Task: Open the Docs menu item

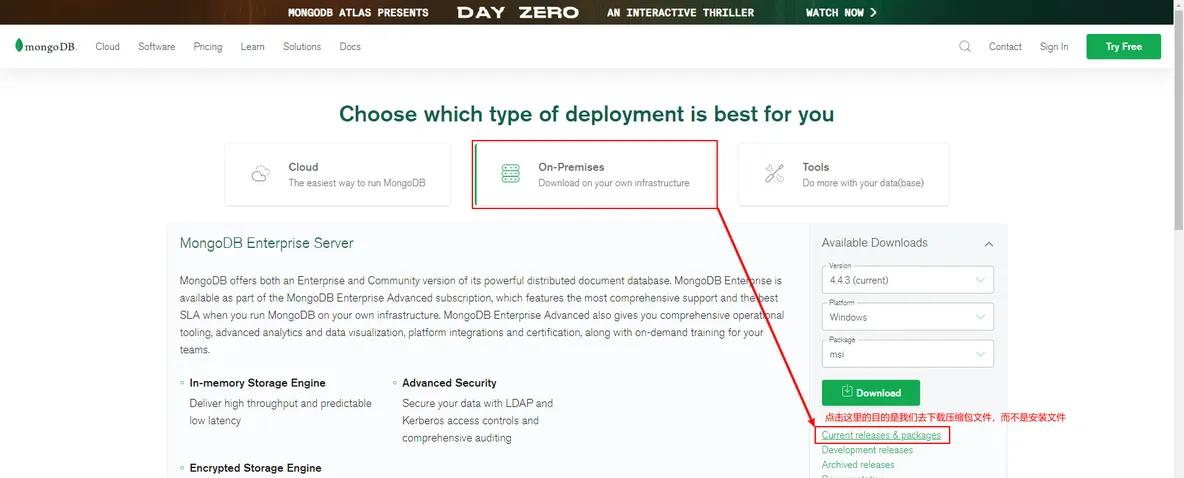Action: [350, 46]
